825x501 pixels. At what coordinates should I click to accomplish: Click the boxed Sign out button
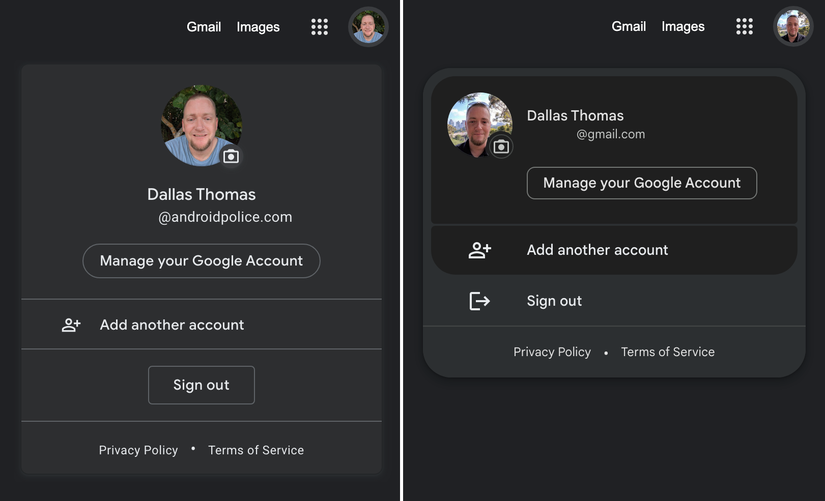tap(202, 385)
